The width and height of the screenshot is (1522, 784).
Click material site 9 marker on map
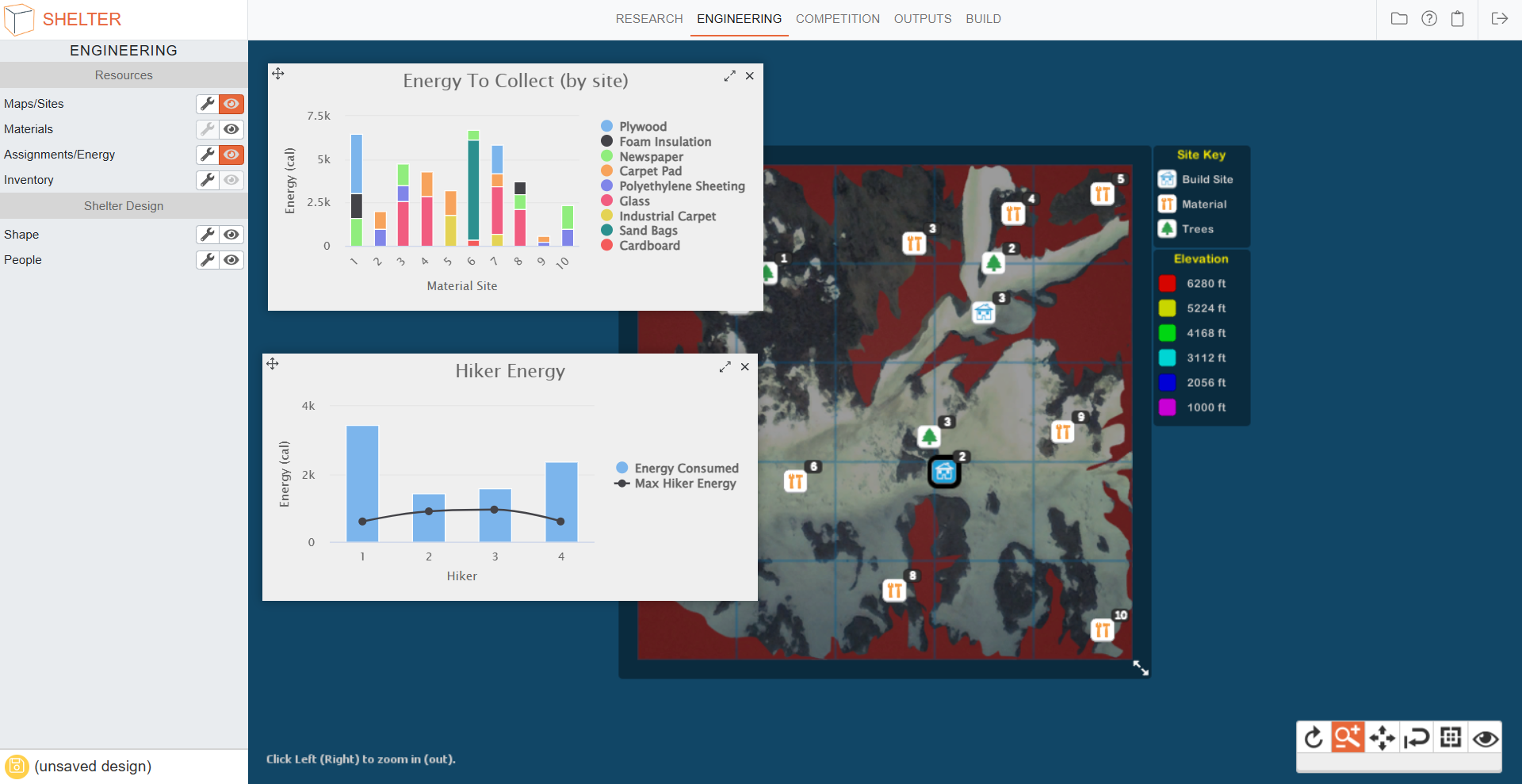(1062, 432)
